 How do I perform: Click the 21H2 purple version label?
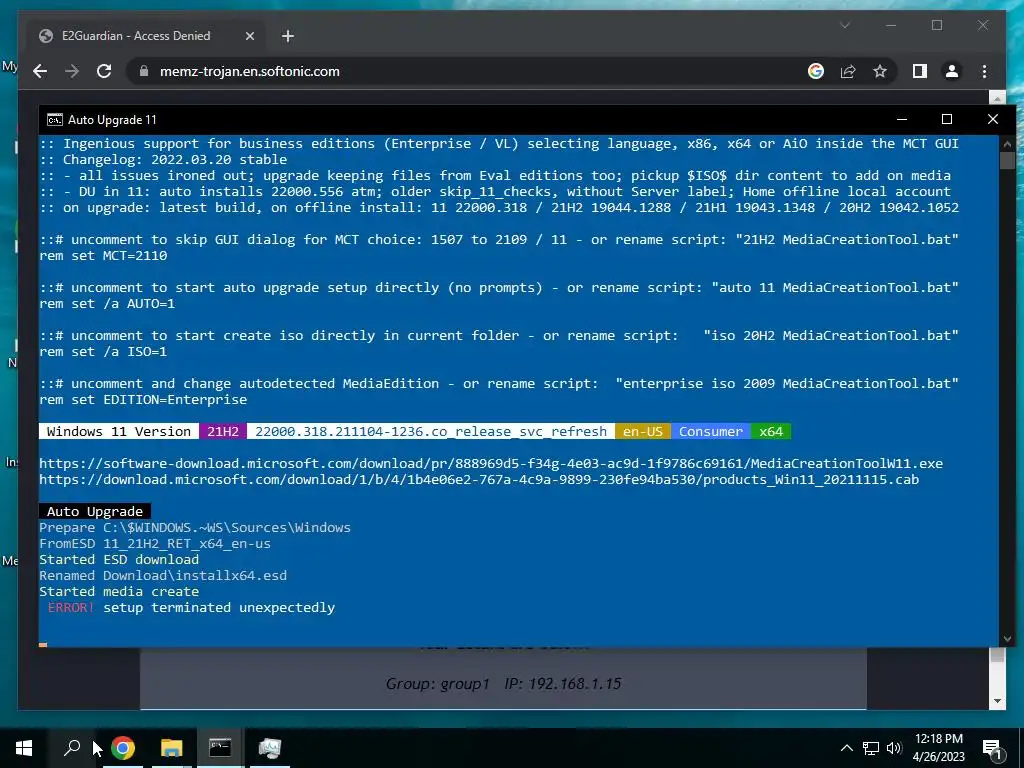pos(223,432)
